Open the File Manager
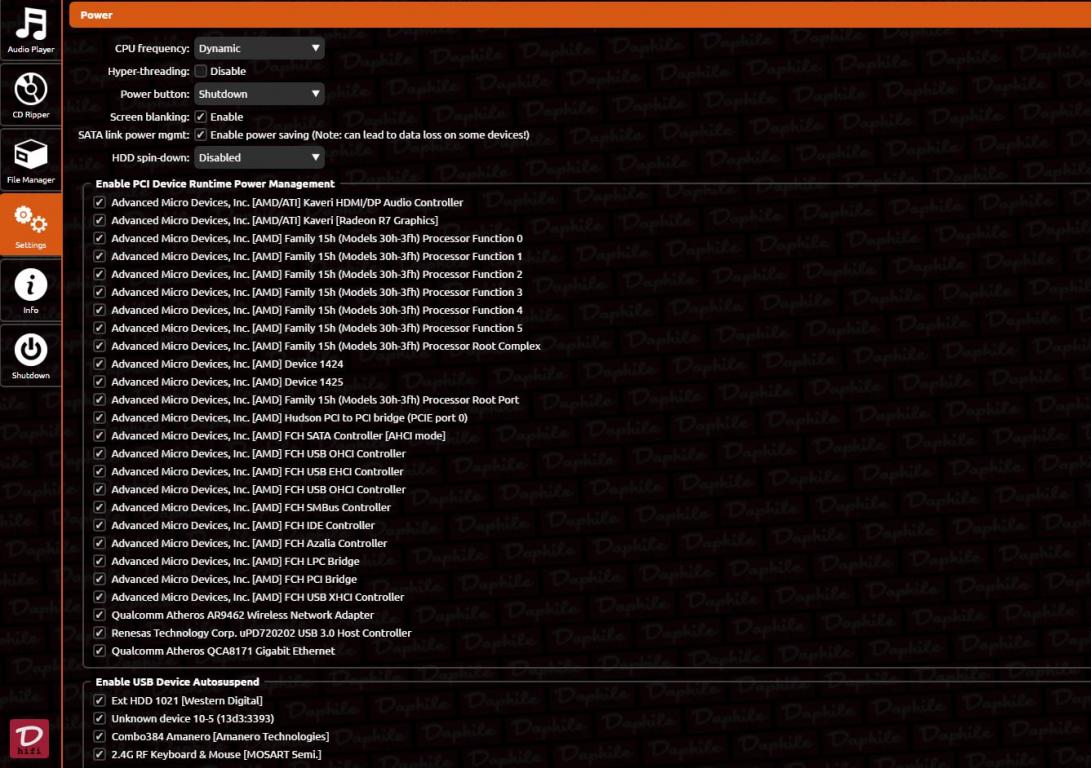Screen dimensions: 1091x768 click(31, 160)
